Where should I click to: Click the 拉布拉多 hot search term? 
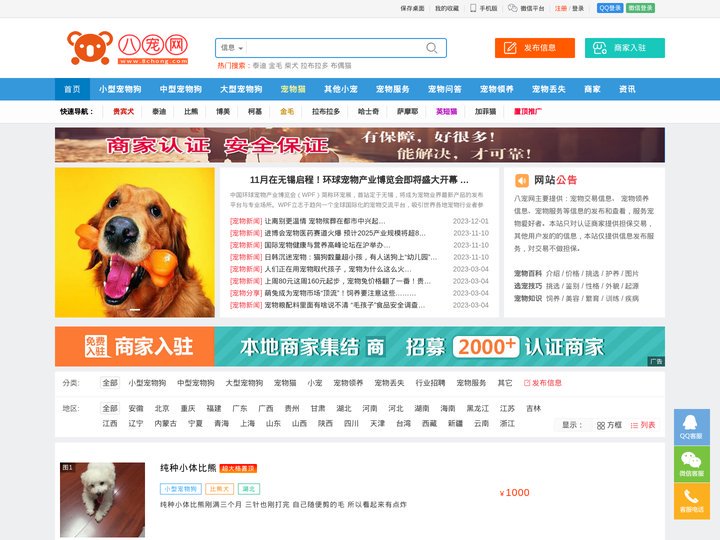point(314,66)
